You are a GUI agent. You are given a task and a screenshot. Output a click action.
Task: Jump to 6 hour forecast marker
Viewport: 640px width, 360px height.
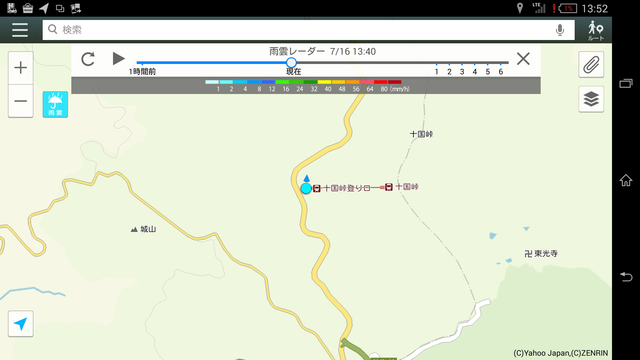pyautogui.click(x=501, y=71)
